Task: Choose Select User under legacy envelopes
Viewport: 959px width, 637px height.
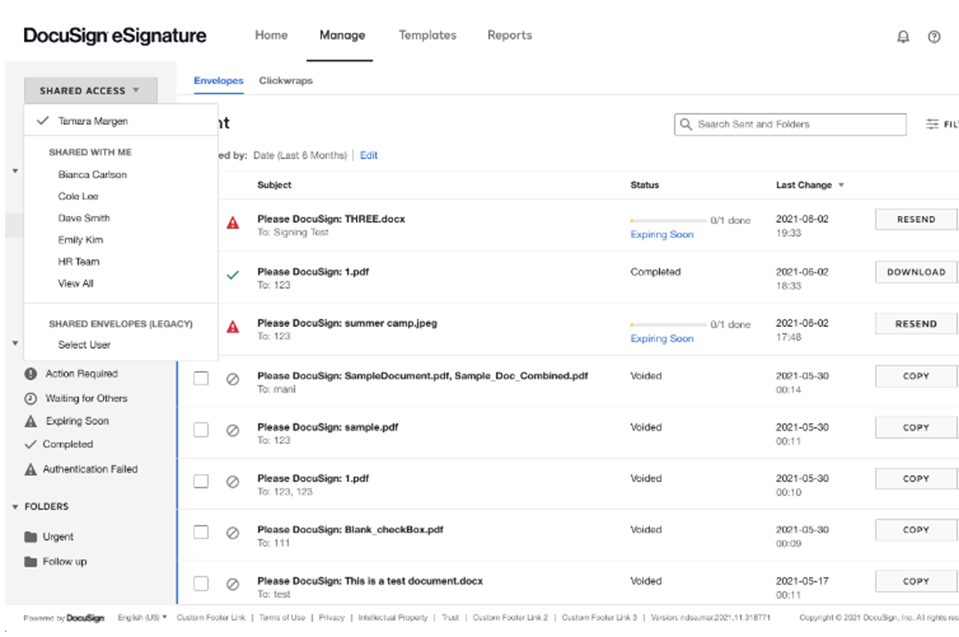Action: click(84, 345)
